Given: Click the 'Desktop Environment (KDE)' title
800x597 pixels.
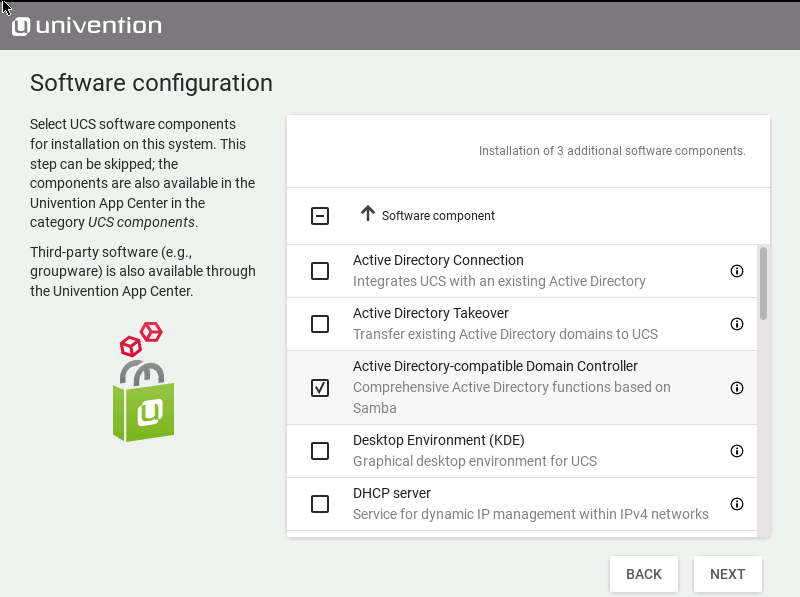Looking at the screenshot, I should 439,440.
